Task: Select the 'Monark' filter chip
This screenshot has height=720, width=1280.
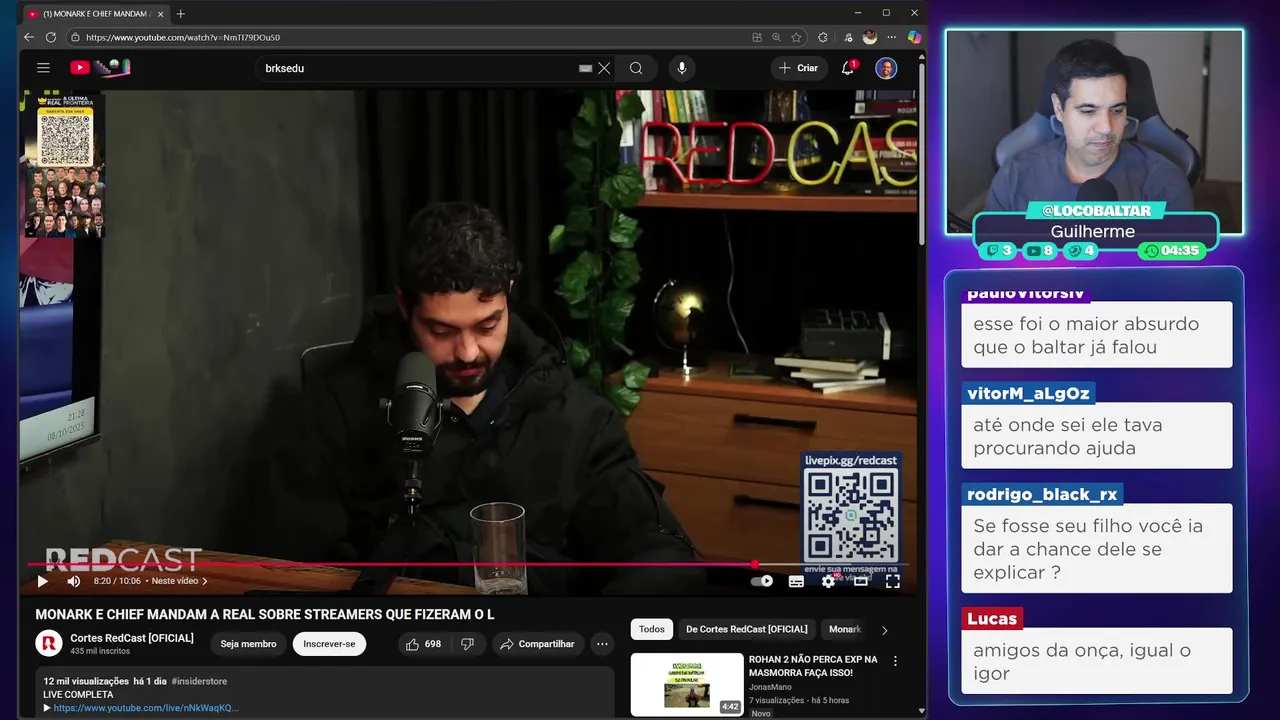Action: (x=844, y=629)
